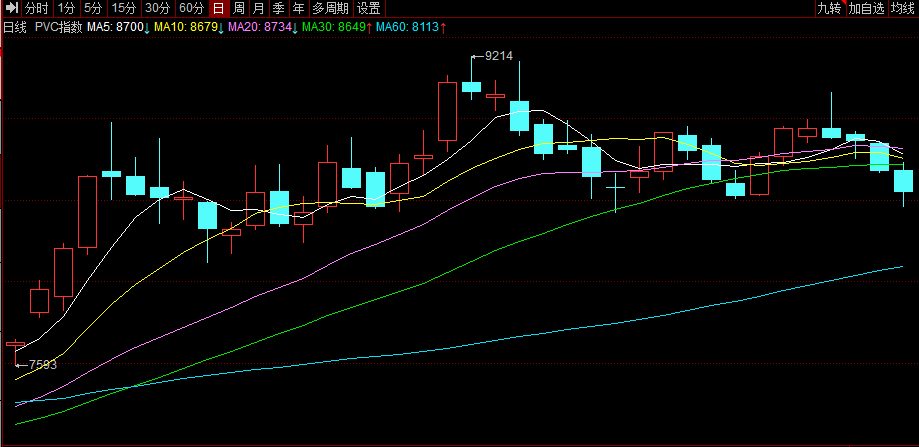Switch to 分时 intraday view

[37, 8]
